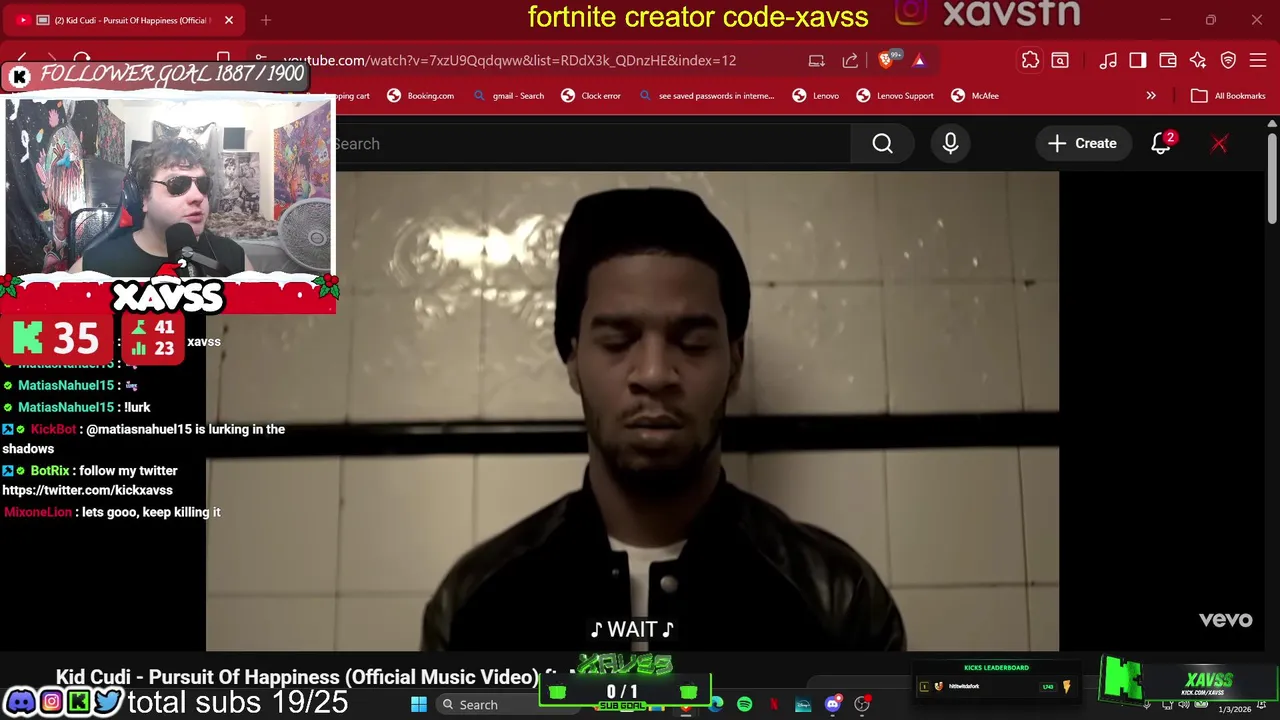The image size is (1280, 720).
Task: Open the gmail - Search bookmark
Action: pos(508,96)
